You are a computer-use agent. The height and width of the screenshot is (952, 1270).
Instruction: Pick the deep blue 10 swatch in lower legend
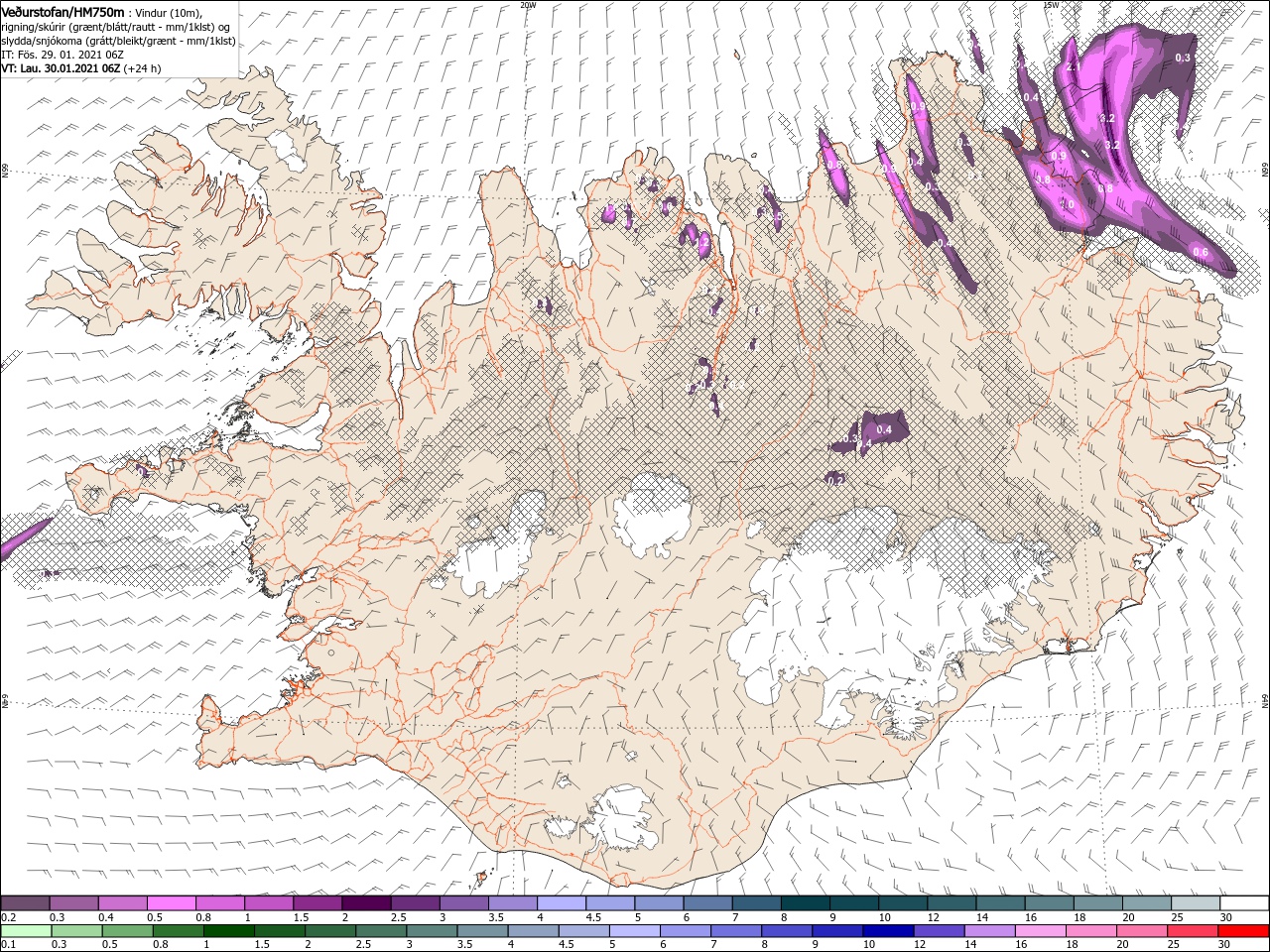[x=888, y=931]
